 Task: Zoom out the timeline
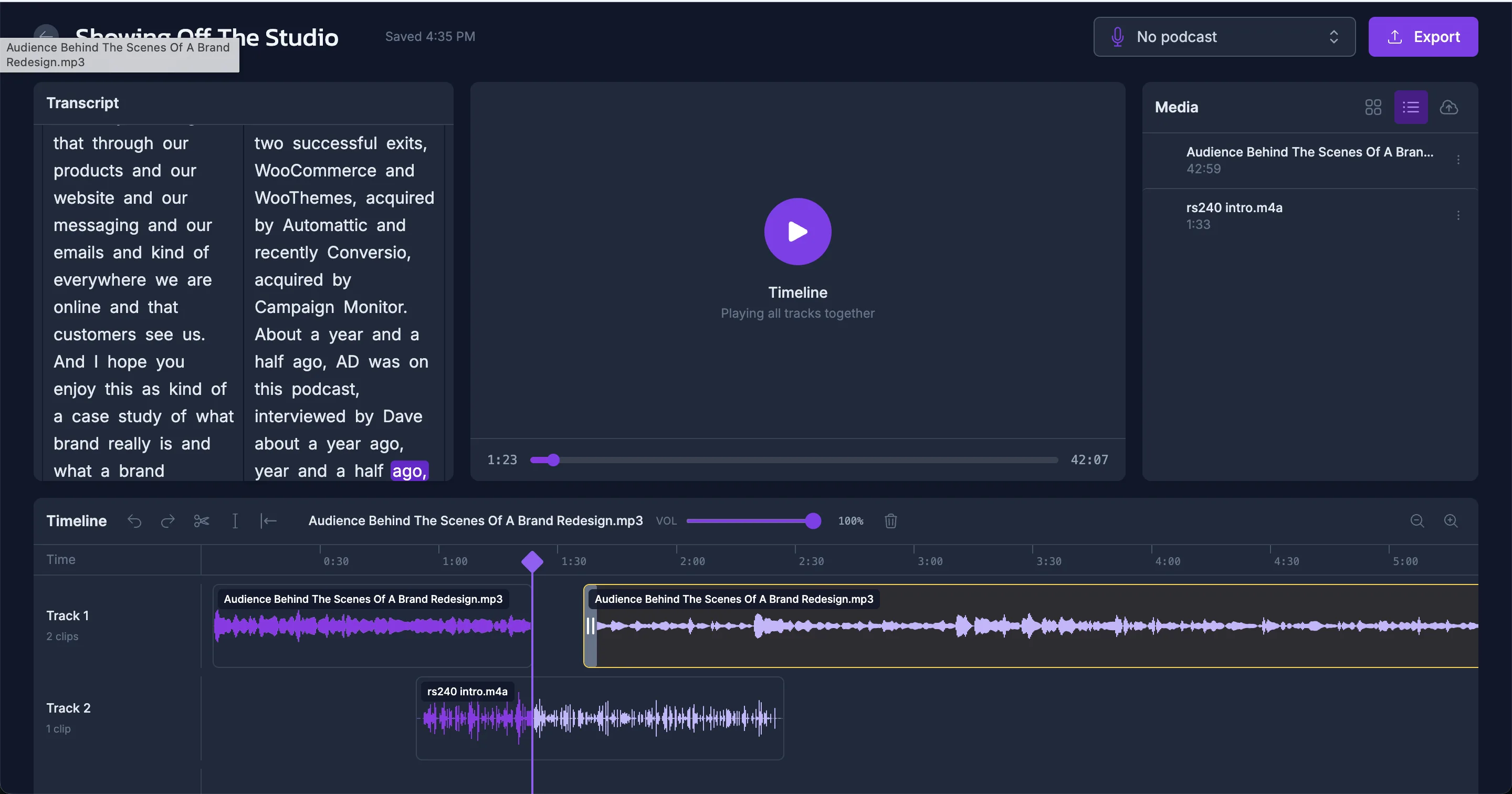click(x=1417, y=521)
